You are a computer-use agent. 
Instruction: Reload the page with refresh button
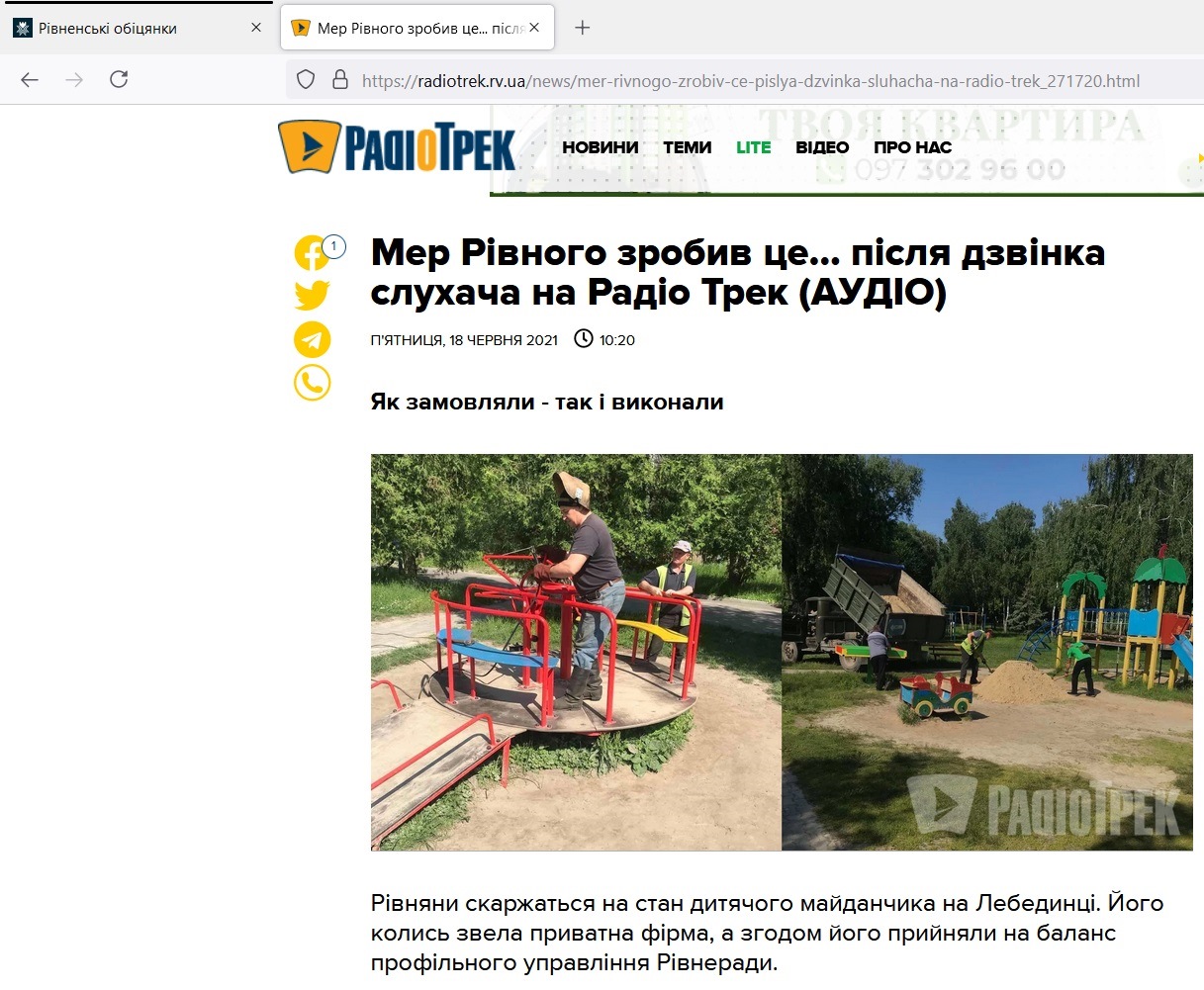click(x=119, y=80)
